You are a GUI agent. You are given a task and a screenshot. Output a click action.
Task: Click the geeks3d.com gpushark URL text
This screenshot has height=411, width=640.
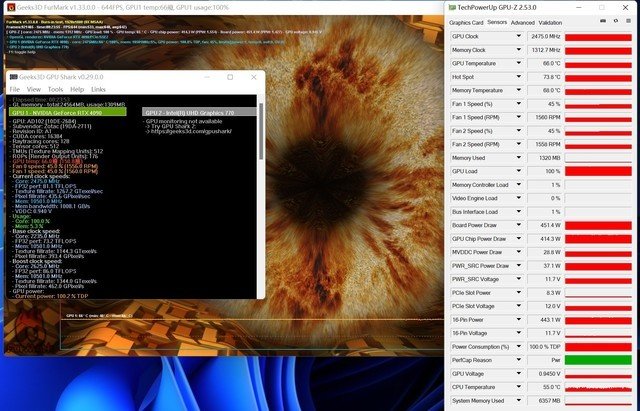pyautogui.click(x=191, y=131)
